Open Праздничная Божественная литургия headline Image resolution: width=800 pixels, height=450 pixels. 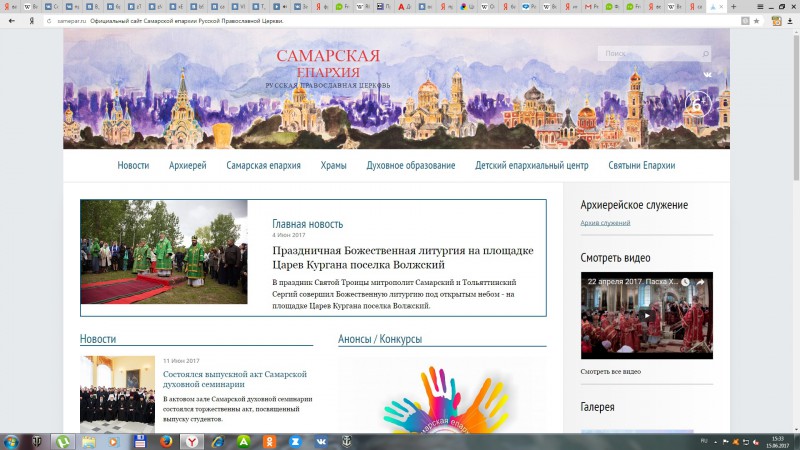tap(403, 258)
